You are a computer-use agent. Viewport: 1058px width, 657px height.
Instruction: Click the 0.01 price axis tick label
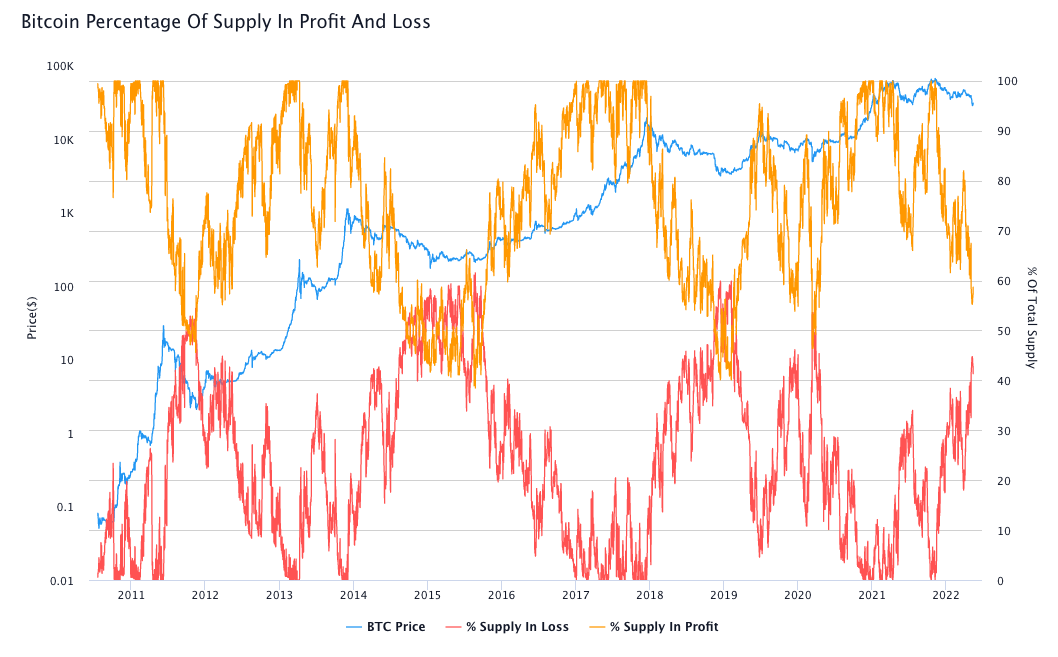pos(62,581)
